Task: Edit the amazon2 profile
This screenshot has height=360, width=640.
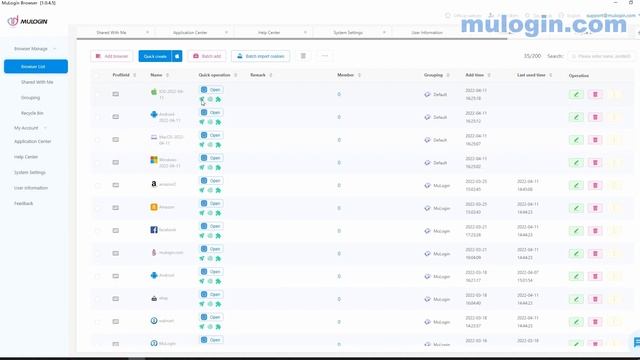Action: tap(576, 185)
